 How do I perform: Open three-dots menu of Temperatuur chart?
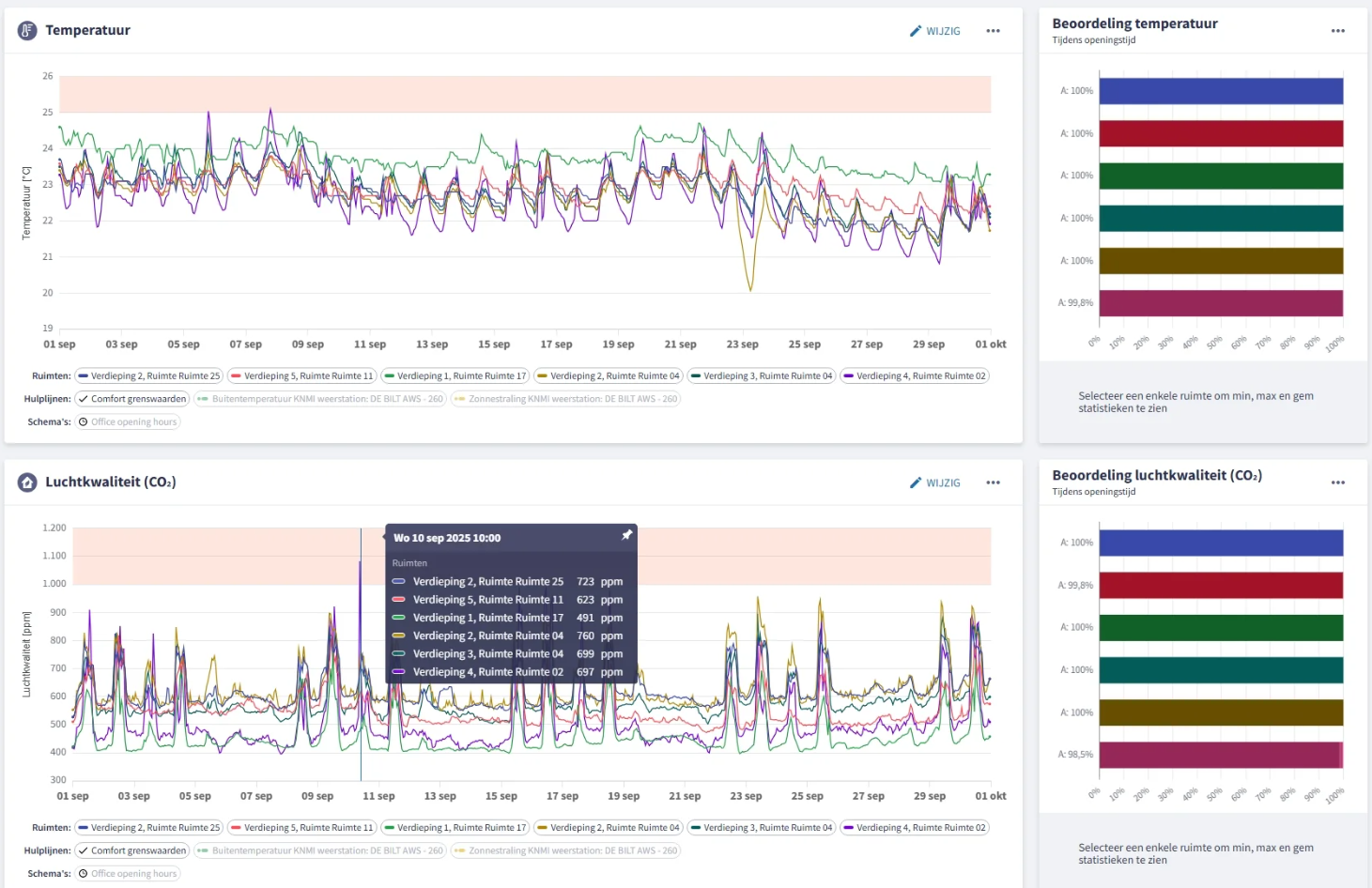pyautogui.click(x=993, y=31)
